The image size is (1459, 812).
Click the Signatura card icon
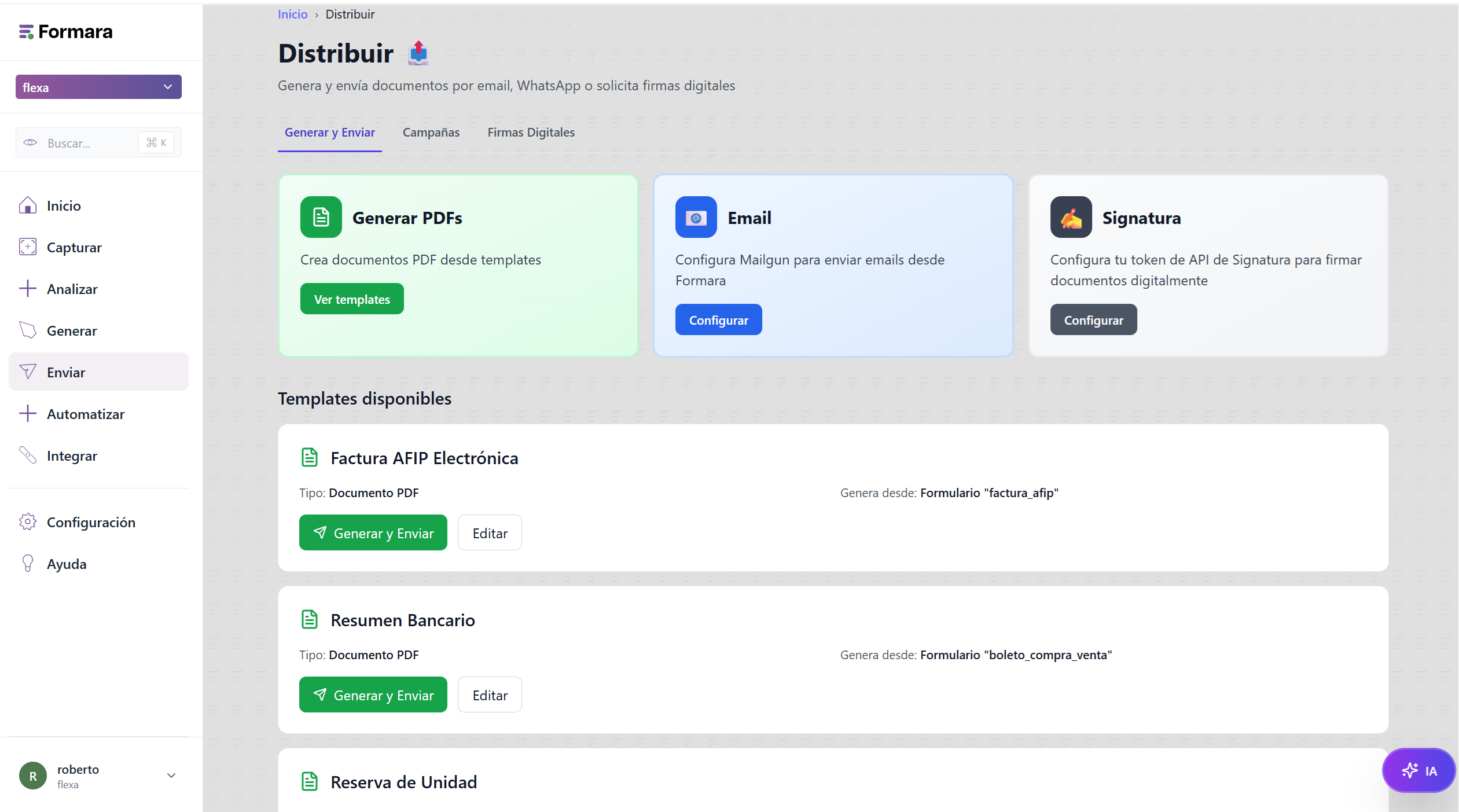tap(1071, 217)
